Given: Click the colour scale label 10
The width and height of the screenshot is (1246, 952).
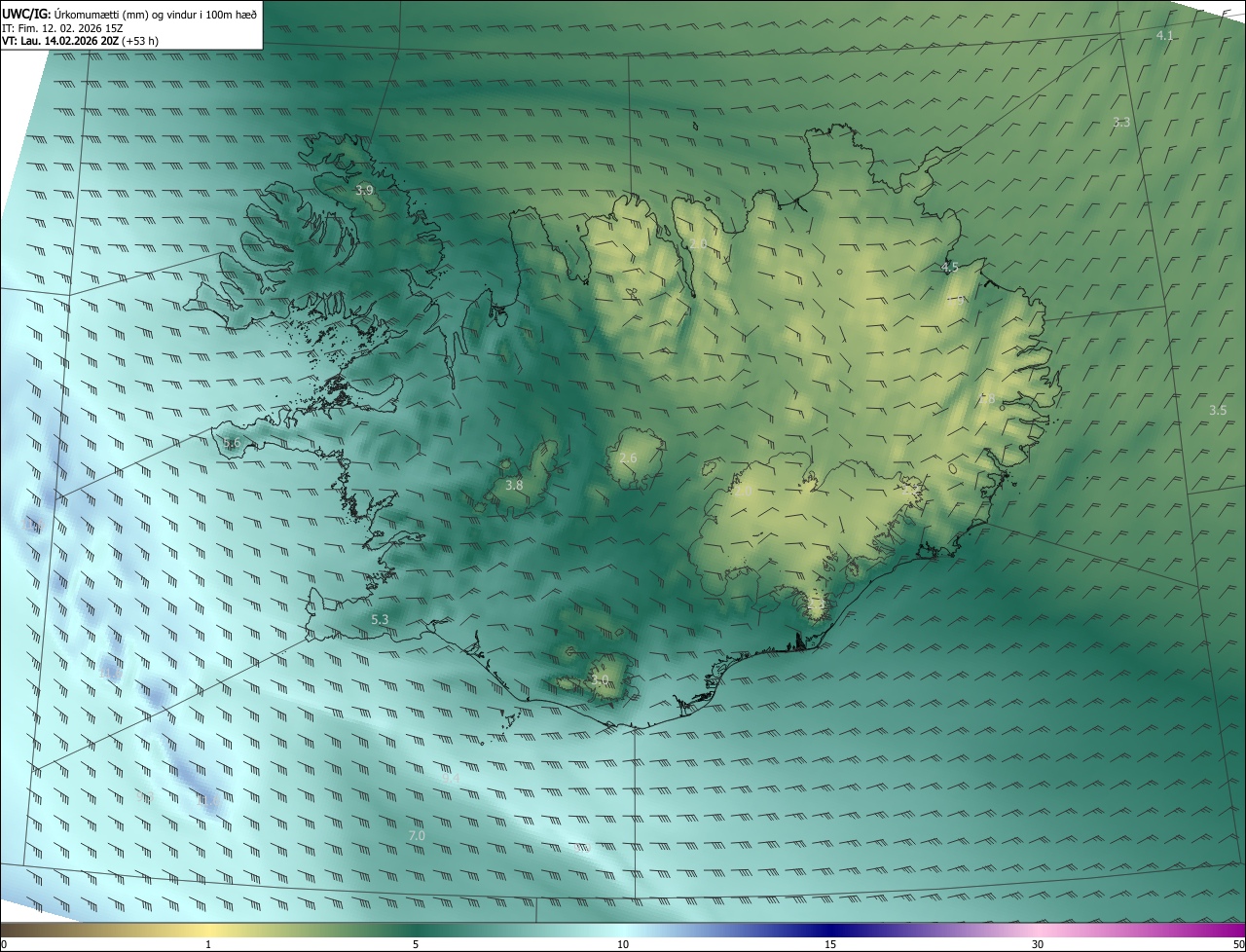Looking at the screenshot, I should (x=623, y=944).
